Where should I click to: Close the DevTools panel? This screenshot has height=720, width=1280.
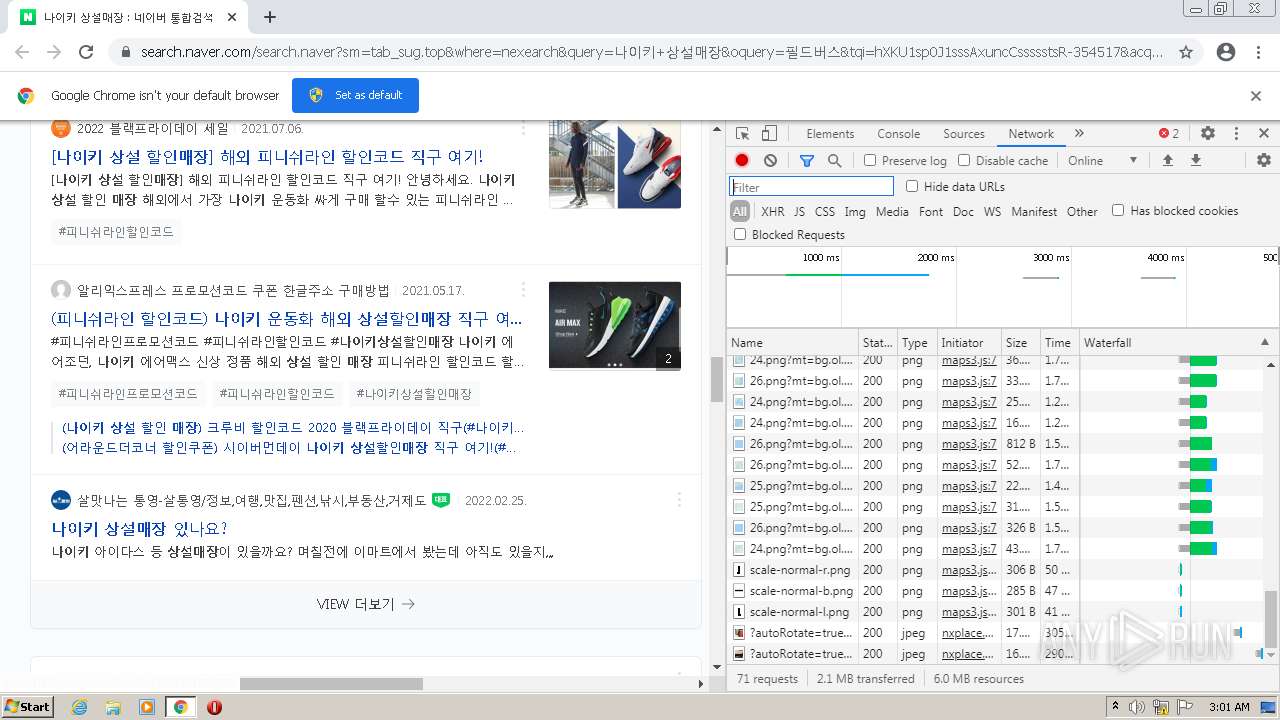[1264, 133]
